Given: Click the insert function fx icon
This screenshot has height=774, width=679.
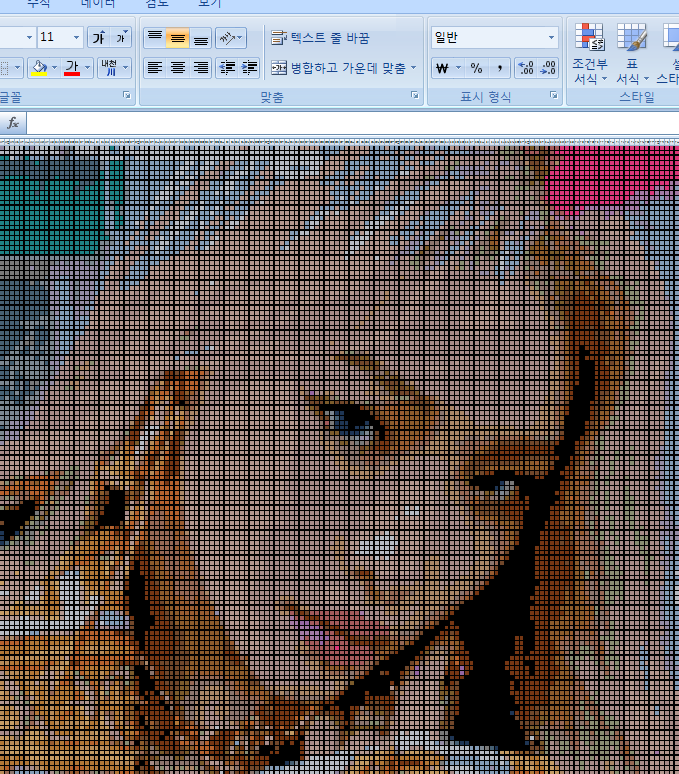Looking at the screenshot, I should point(13,122).
